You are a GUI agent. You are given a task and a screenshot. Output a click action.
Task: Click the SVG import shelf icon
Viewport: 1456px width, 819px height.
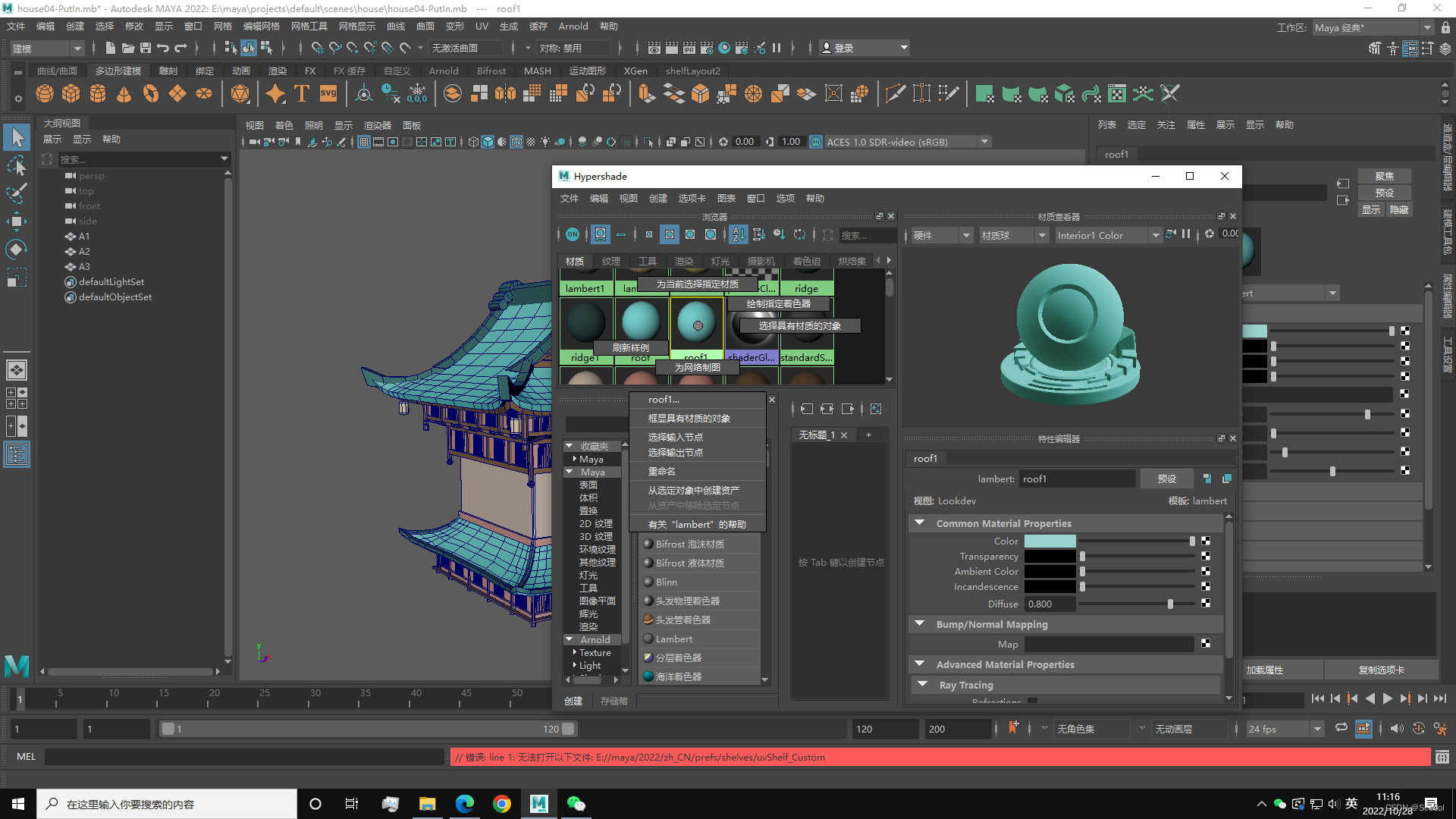328,93
